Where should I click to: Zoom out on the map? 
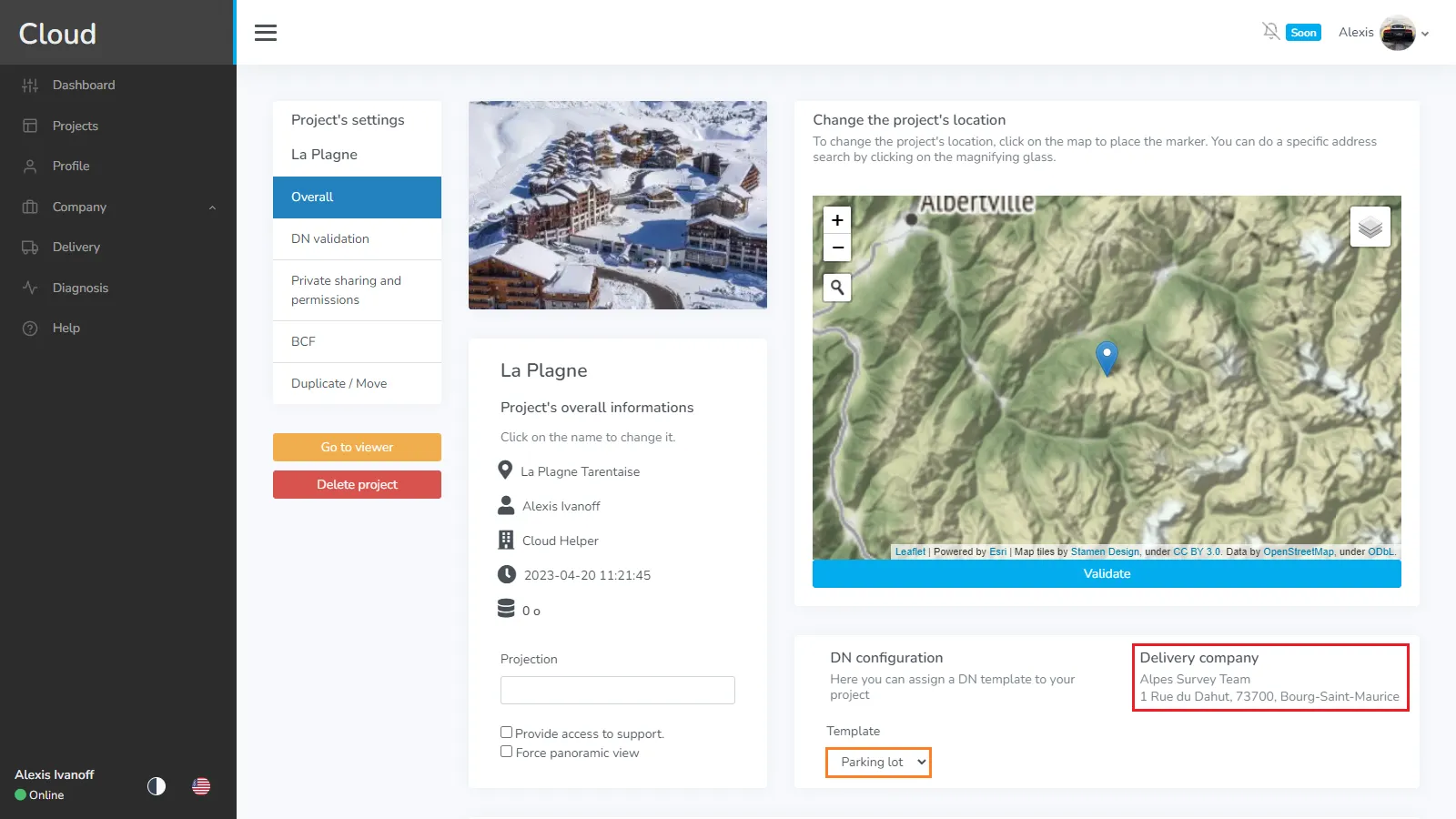point(837,248)
